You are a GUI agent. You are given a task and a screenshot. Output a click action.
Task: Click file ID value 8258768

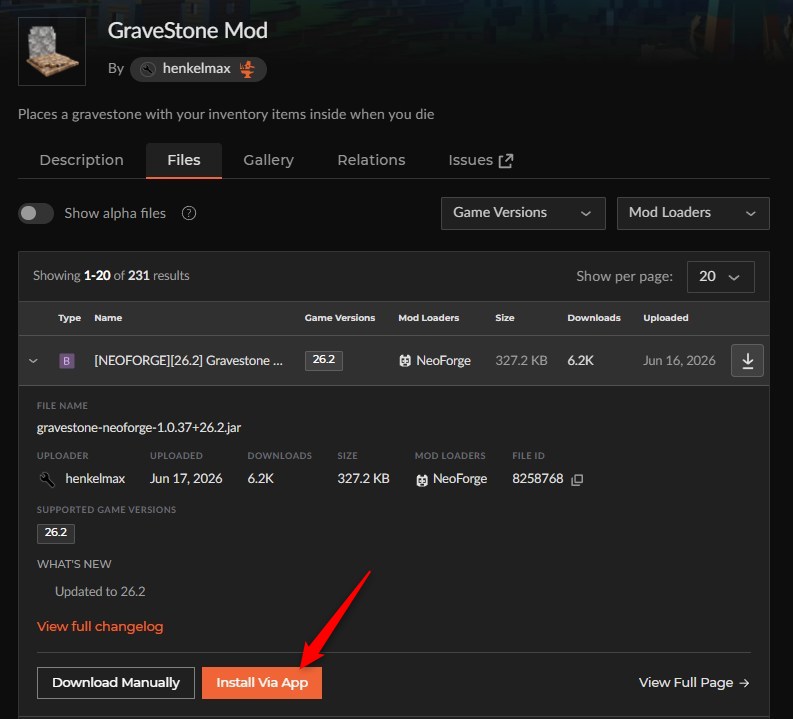pos(538,479)
